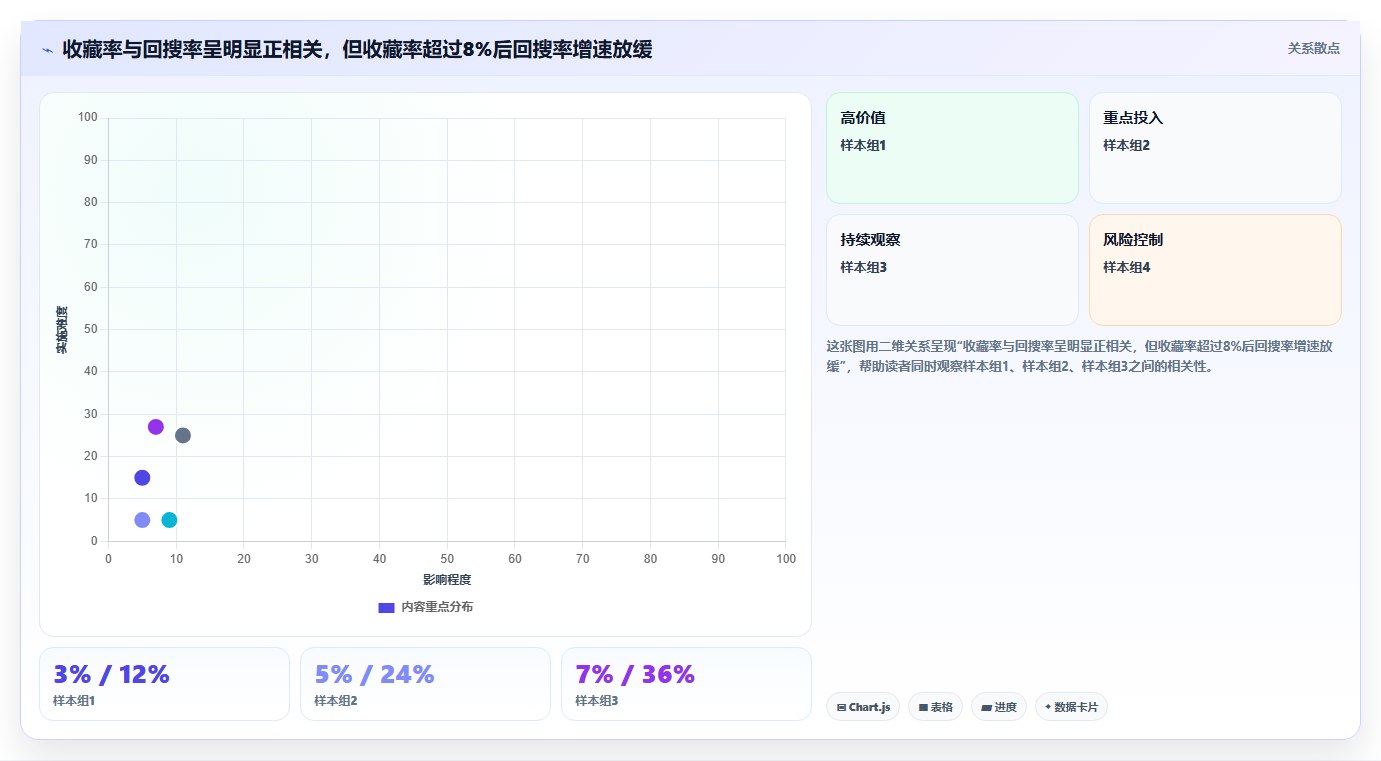Screen dimensions: 1381x761
Task: Click the 样本组4 label under 风险控制
Action: (x=1126, y=267)
